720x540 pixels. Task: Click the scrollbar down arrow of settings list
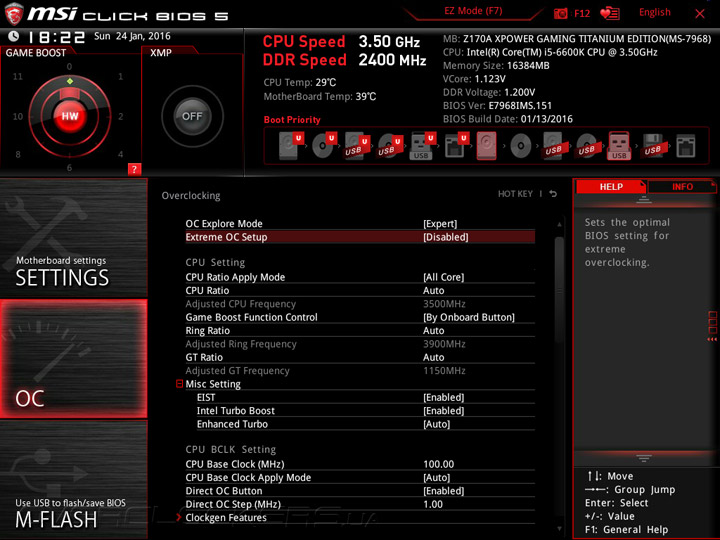pyautogui.click(x=559, y=529)
